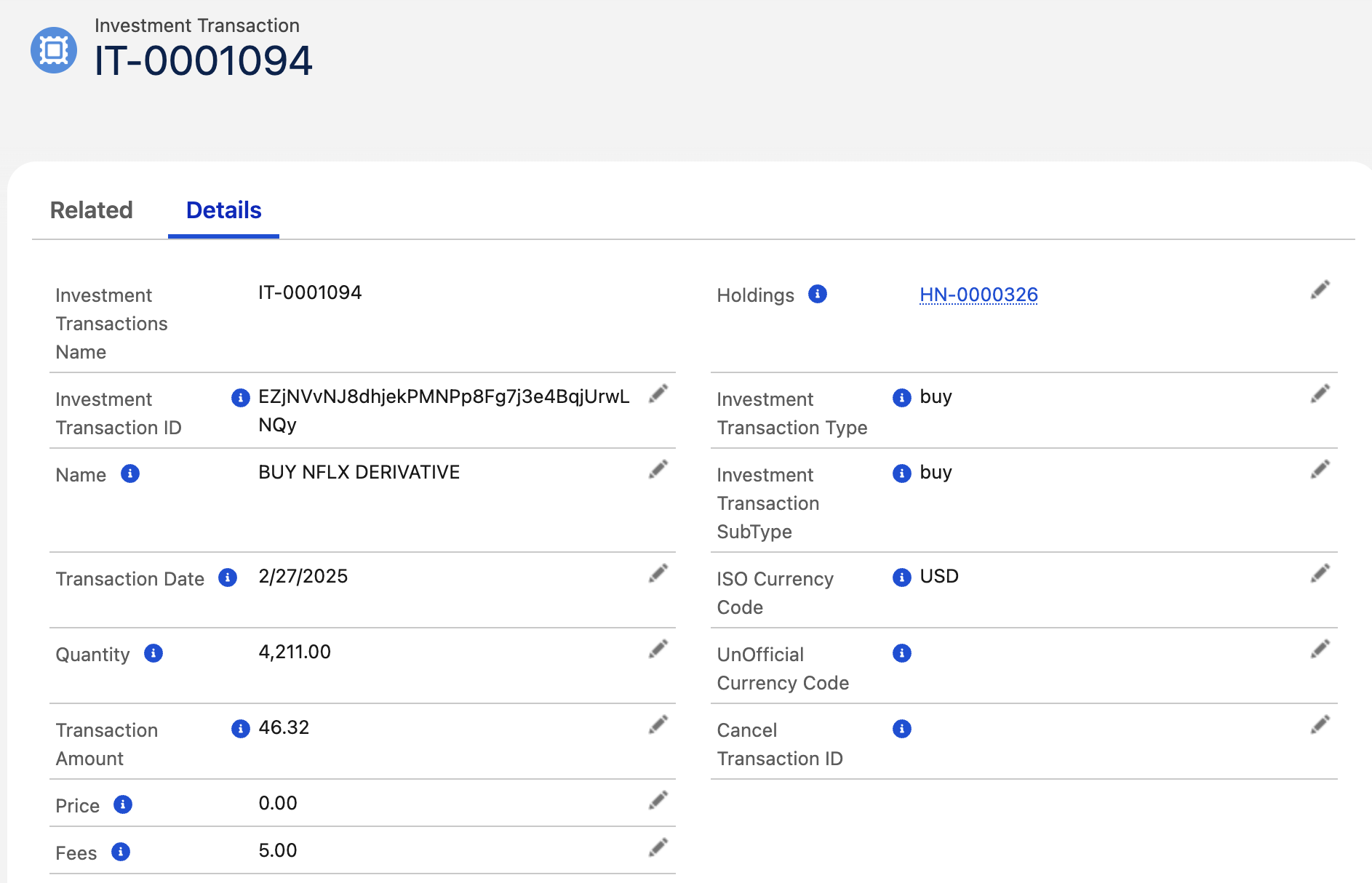Edit Investment Transaction Type pencil icon
The width and height of the screenshot is (1372, 883).
1320,393
